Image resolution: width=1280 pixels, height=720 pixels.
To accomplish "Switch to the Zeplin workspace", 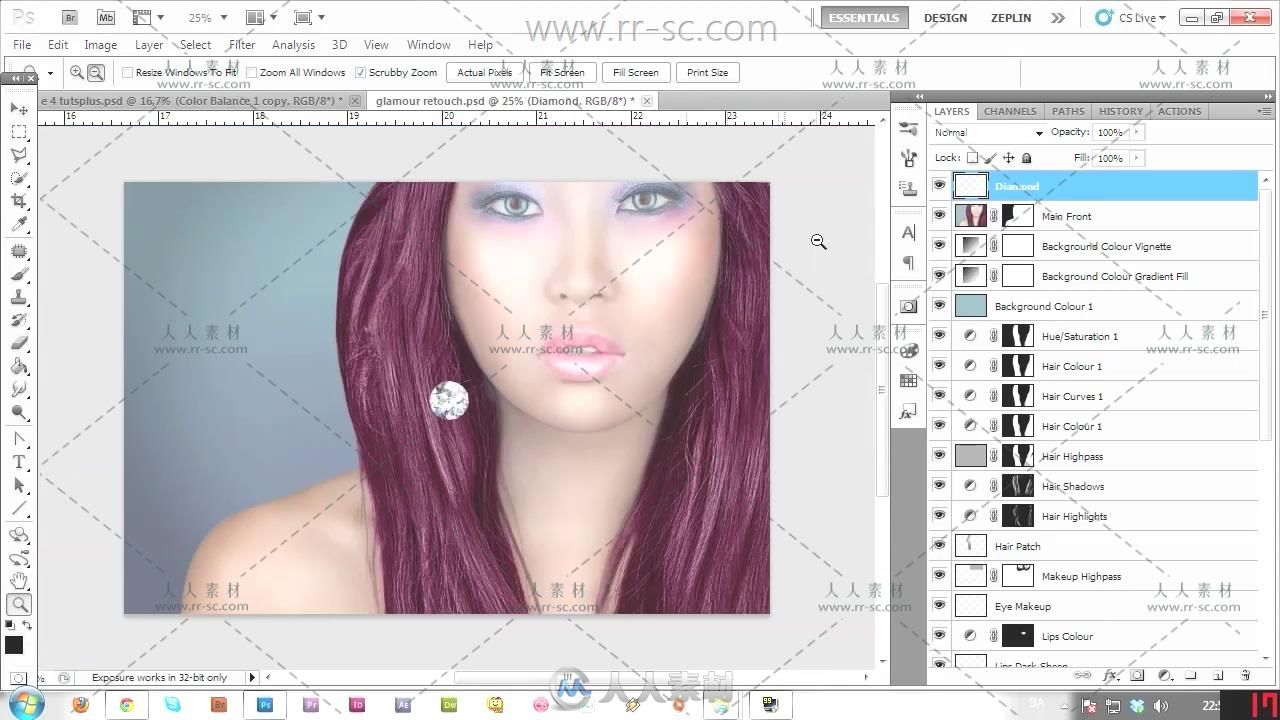I will click(1011, 17).
